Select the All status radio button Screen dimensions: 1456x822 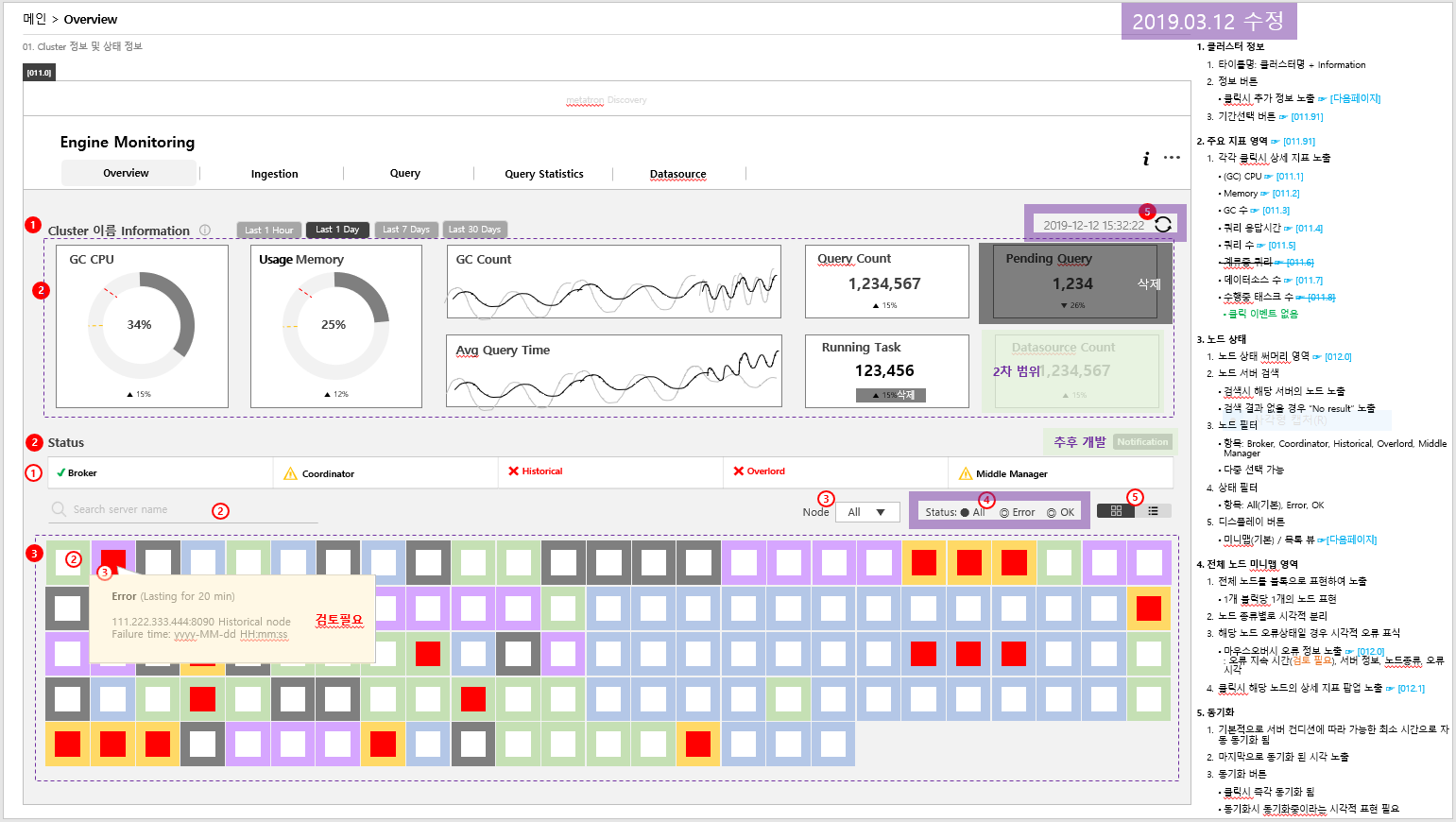(963, 511)
